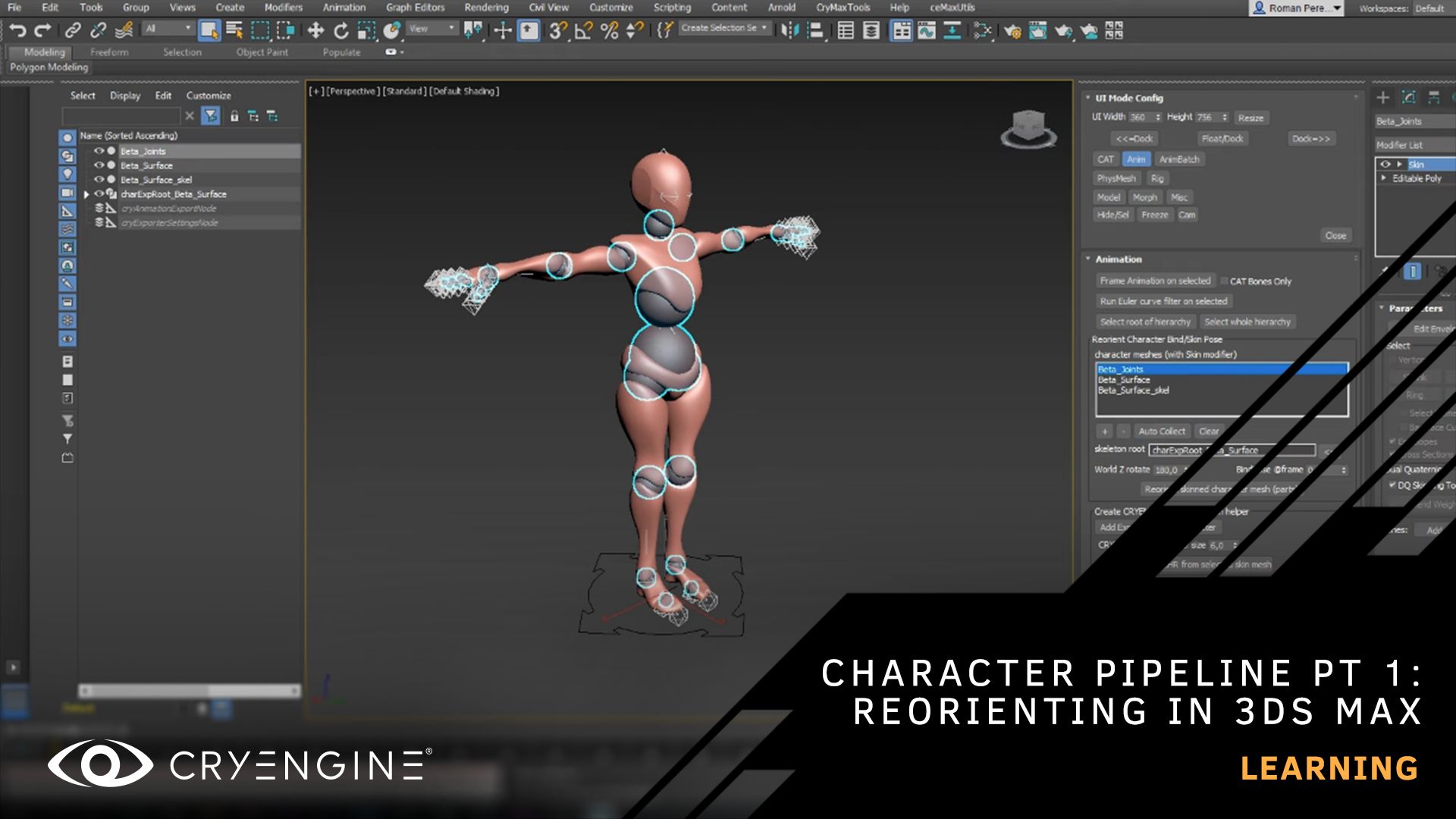The width and height of the screenshot is (1456, 819).
Task: Expand the charExpRoot_Beta_Surface tree node
Action: click(86, 194)
